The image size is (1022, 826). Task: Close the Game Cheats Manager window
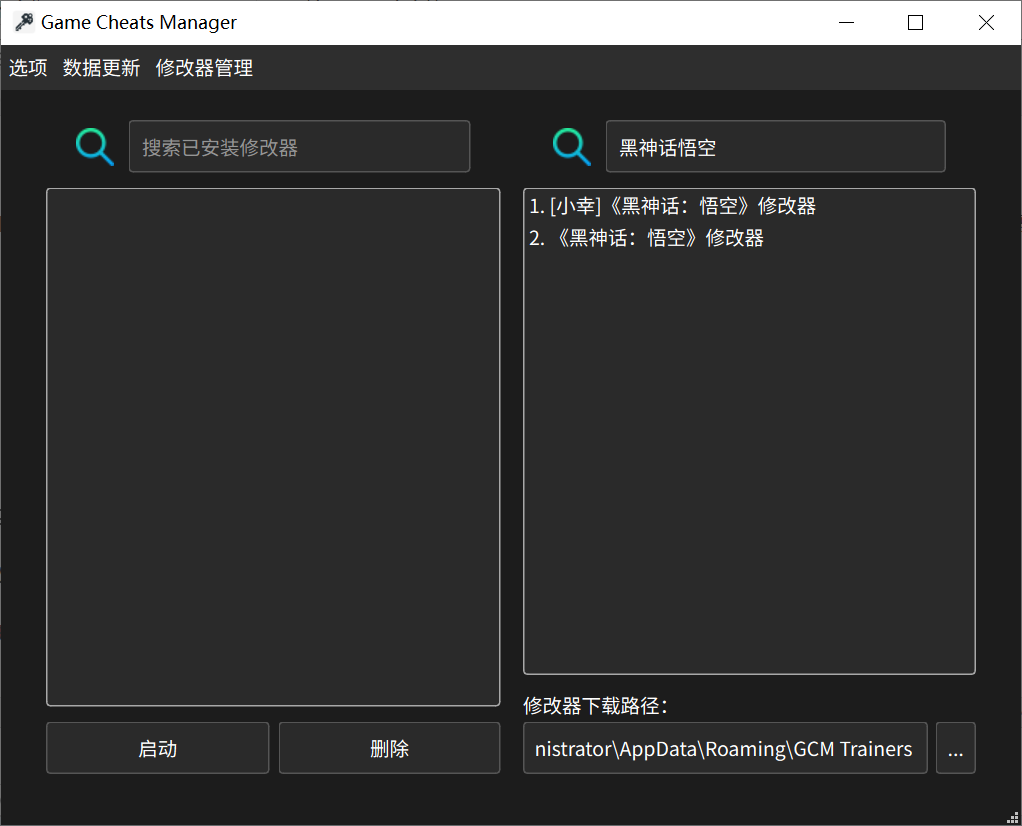986,23
